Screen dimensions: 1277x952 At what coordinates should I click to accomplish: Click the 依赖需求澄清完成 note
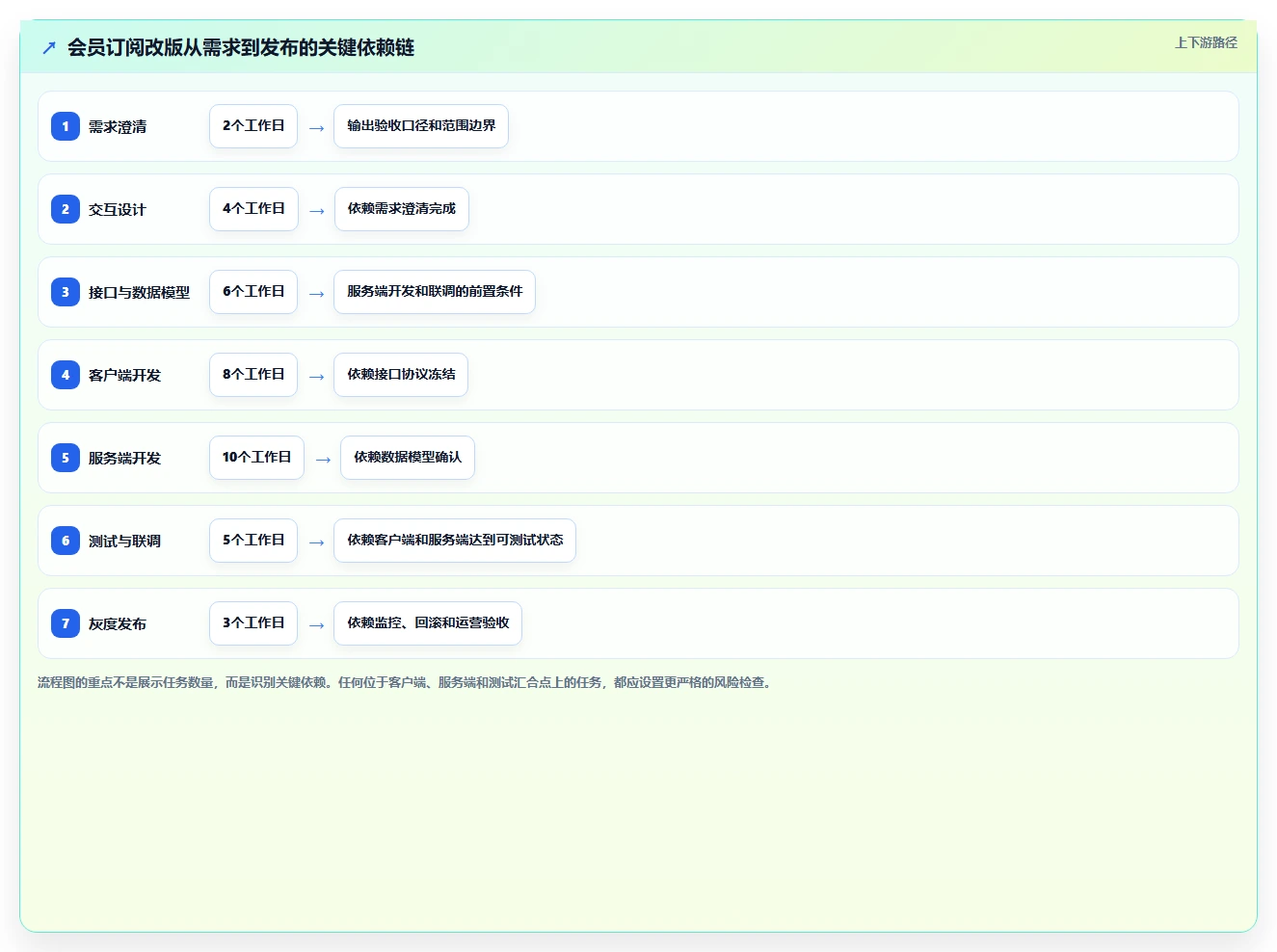point(402,209)
